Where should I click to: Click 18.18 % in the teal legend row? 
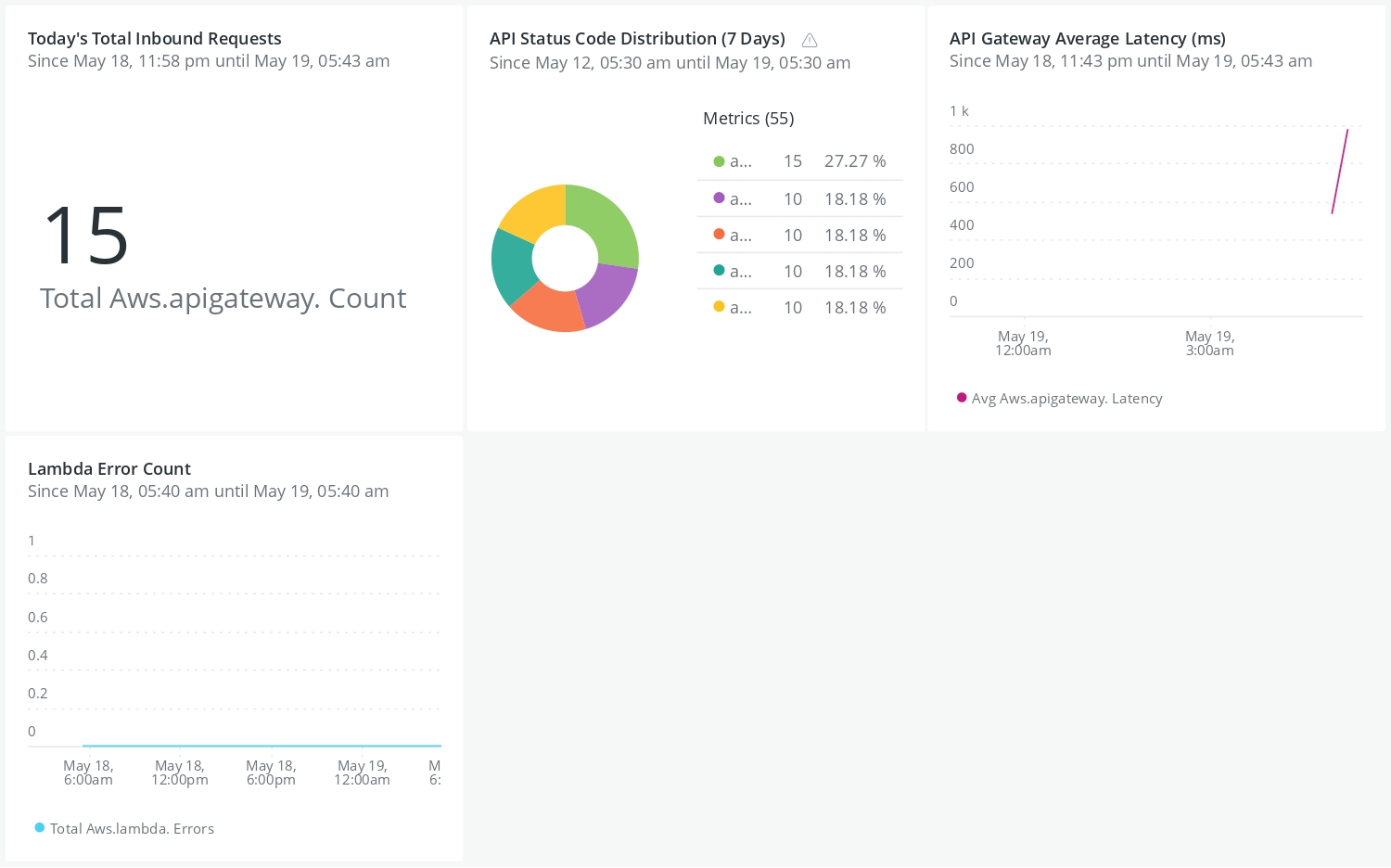point(855,272)
